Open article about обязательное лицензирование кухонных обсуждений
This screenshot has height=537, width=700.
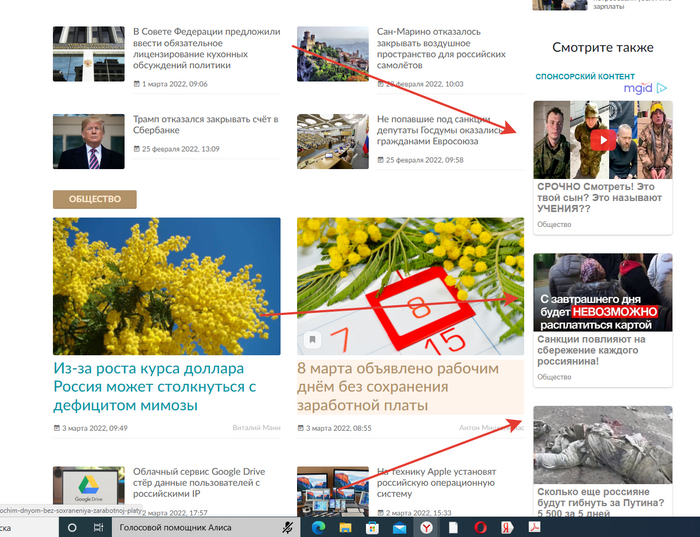pyautogui.click(x=207, y=48)
